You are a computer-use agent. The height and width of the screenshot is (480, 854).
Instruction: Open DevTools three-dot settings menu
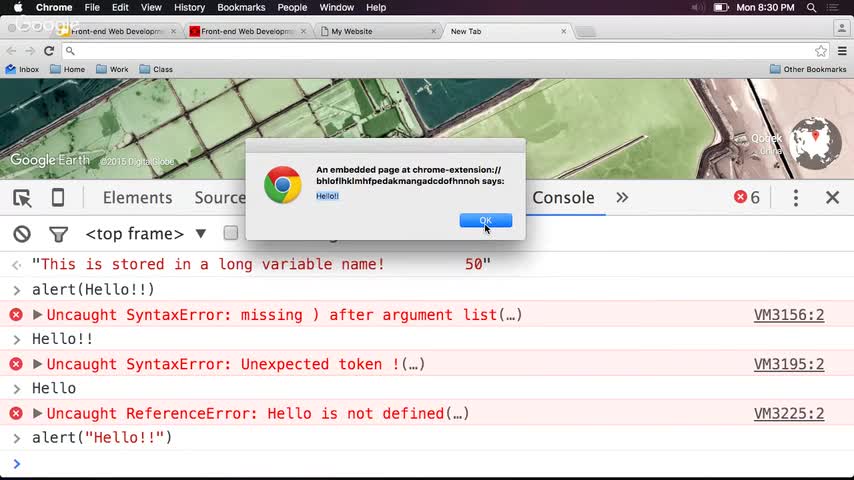tap(796, 198)
